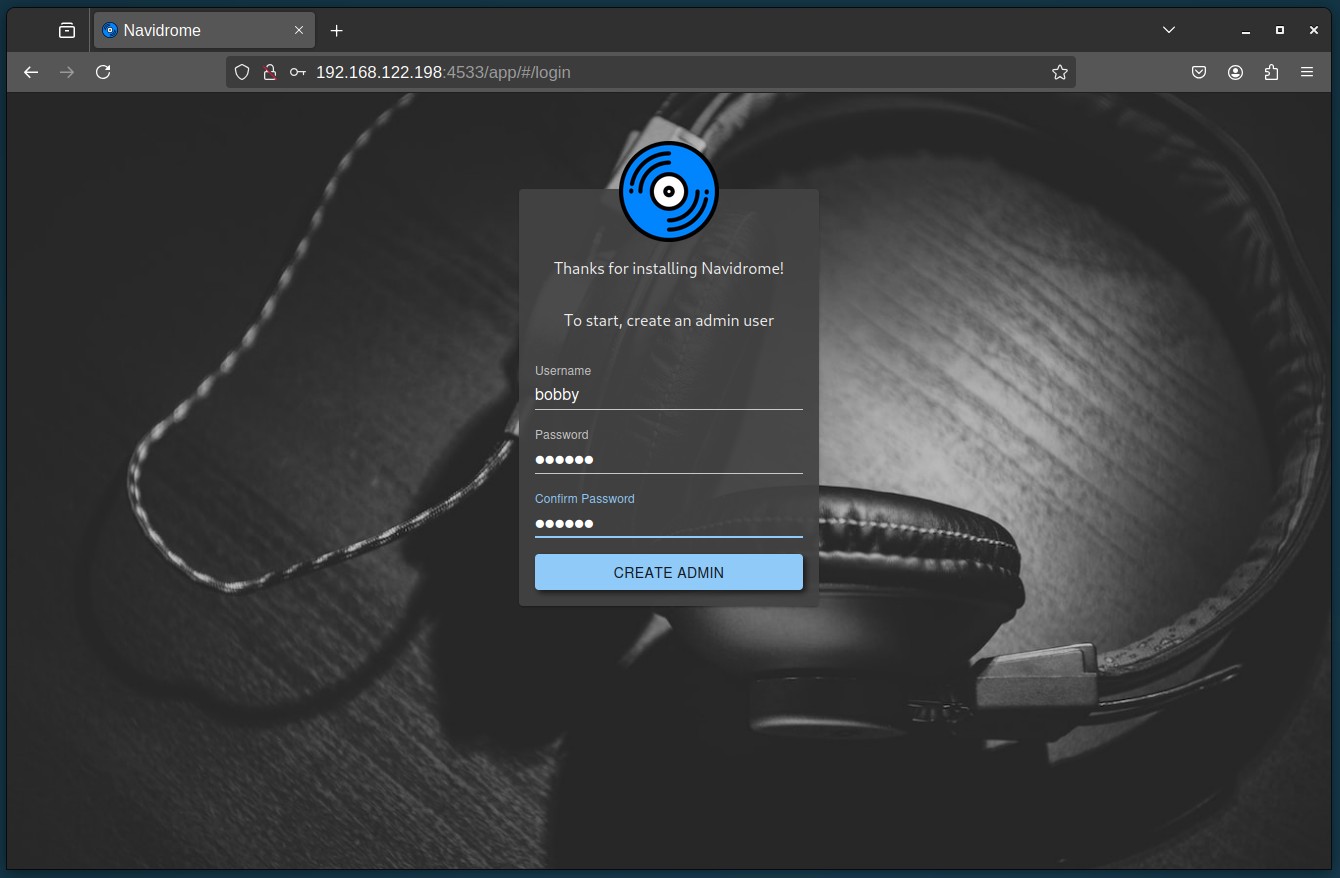Expand the list all tabs chevron

pos(1168,30)
